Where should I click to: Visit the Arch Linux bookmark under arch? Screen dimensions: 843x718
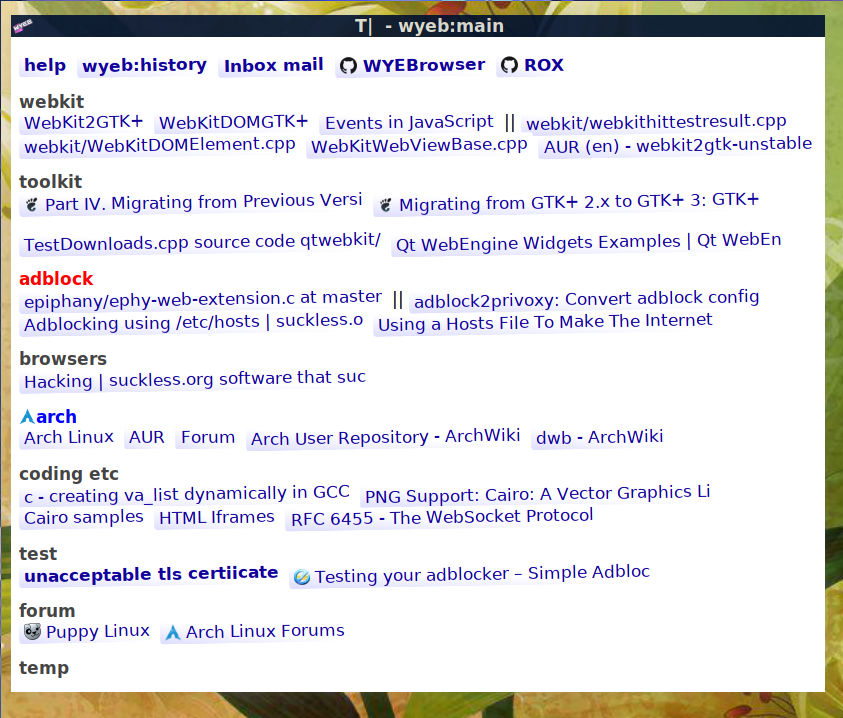[69, 437]
